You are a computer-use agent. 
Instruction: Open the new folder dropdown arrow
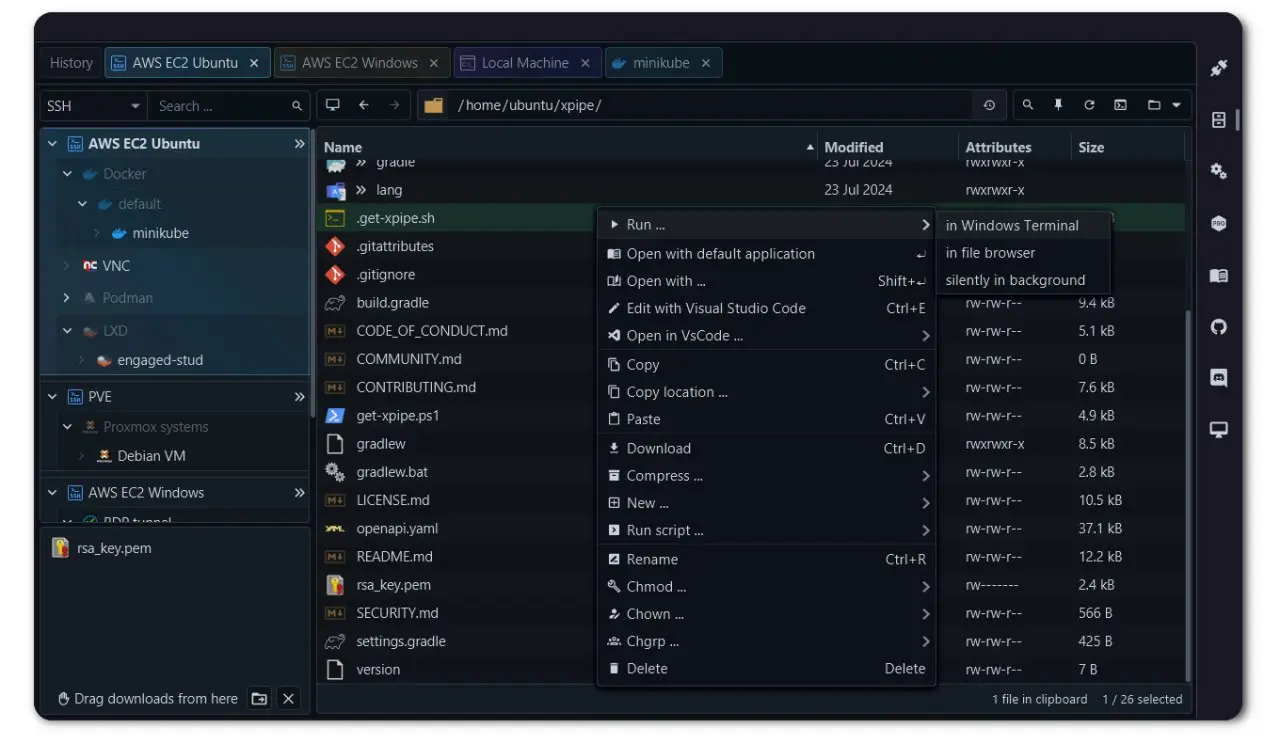click(x=1176, y=105)
